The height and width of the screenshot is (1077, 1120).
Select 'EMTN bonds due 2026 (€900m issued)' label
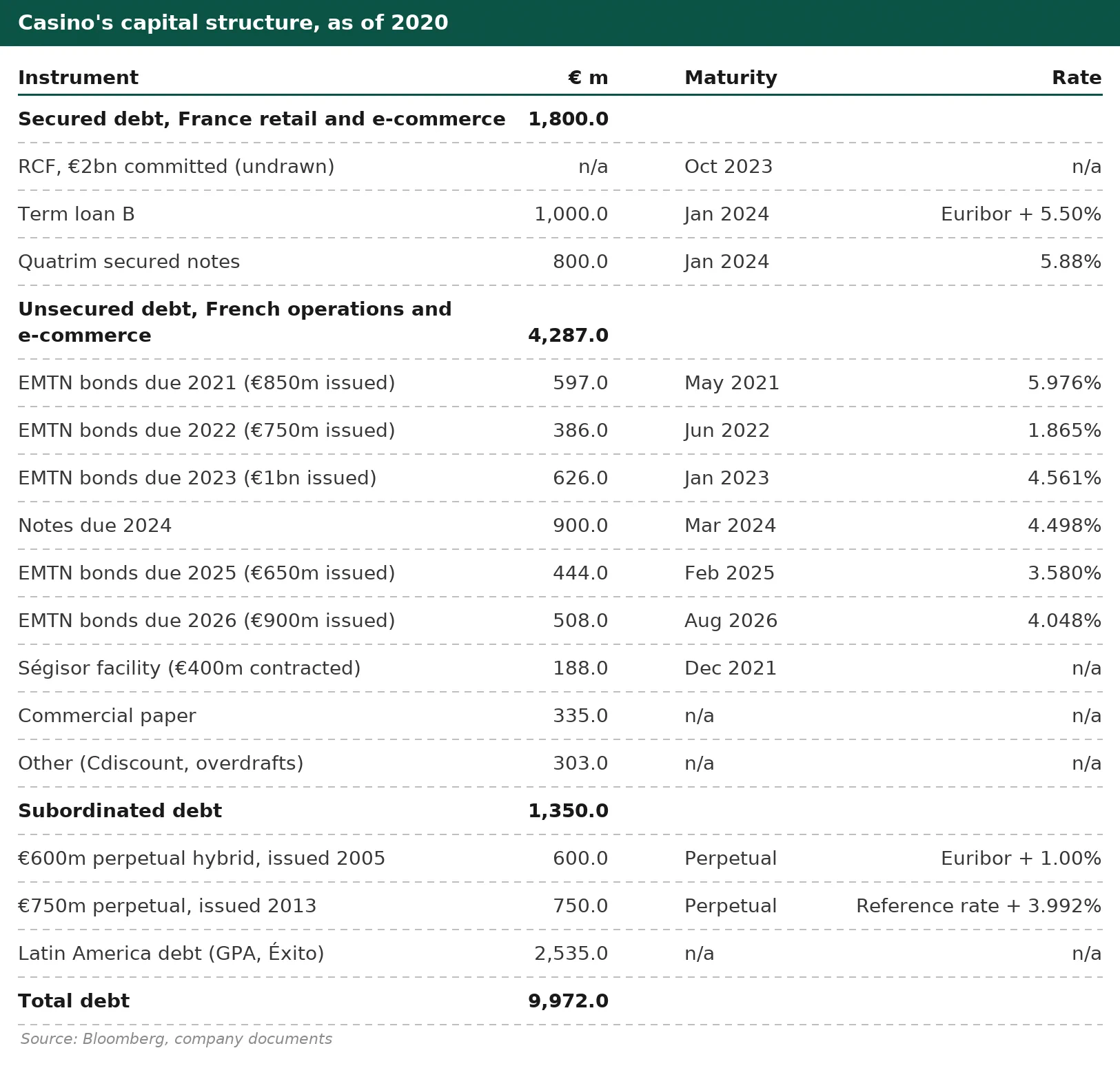[207, 621]
